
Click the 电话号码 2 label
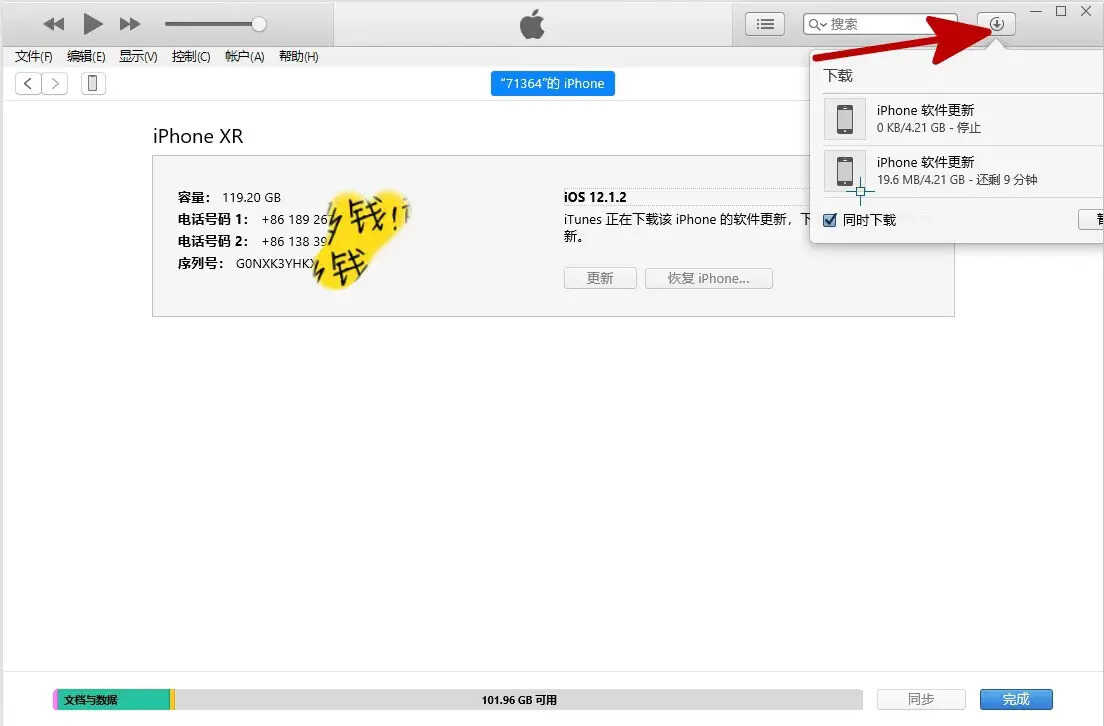213,242
